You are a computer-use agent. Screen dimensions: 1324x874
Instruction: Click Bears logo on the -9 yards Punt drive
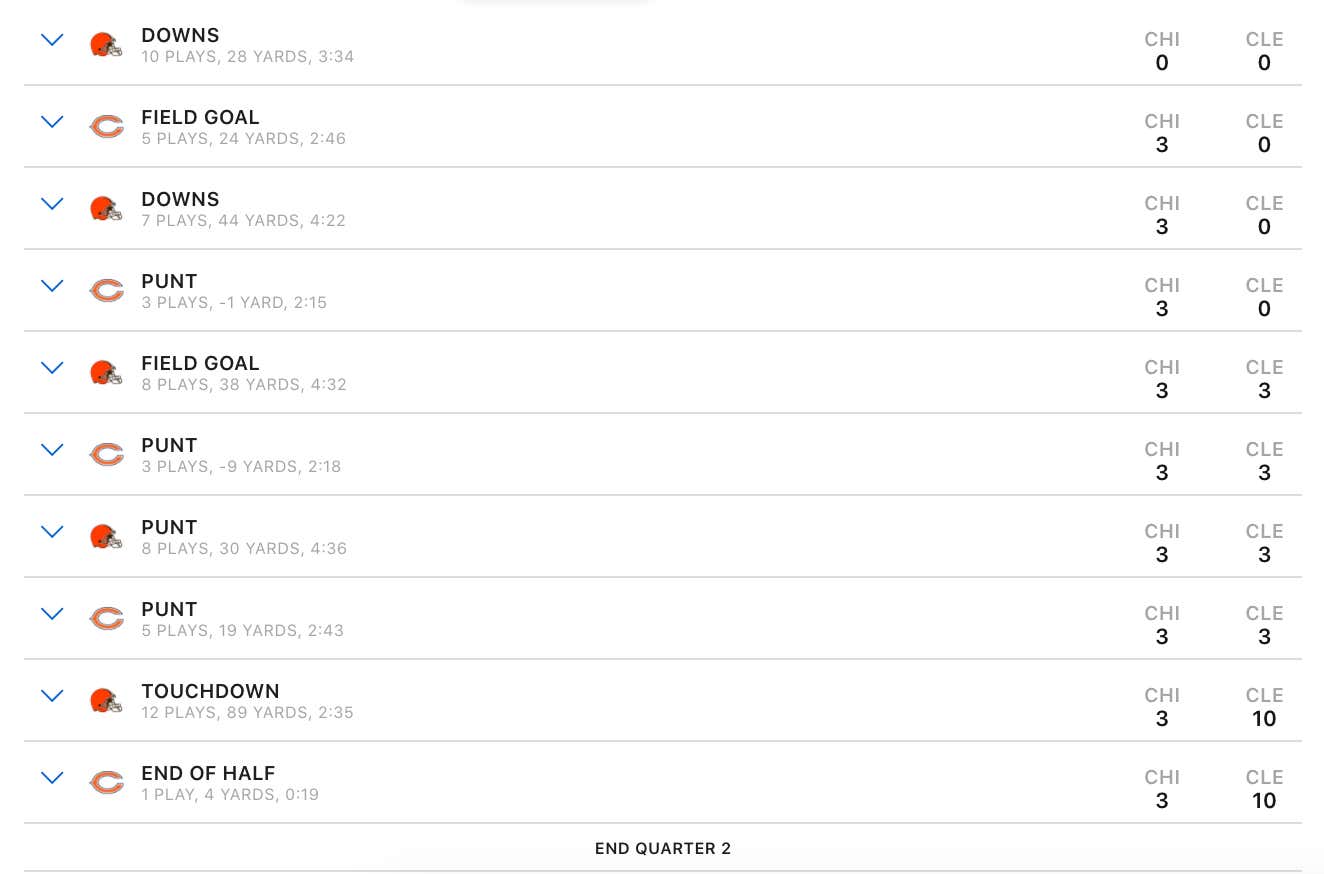point(106,455)
